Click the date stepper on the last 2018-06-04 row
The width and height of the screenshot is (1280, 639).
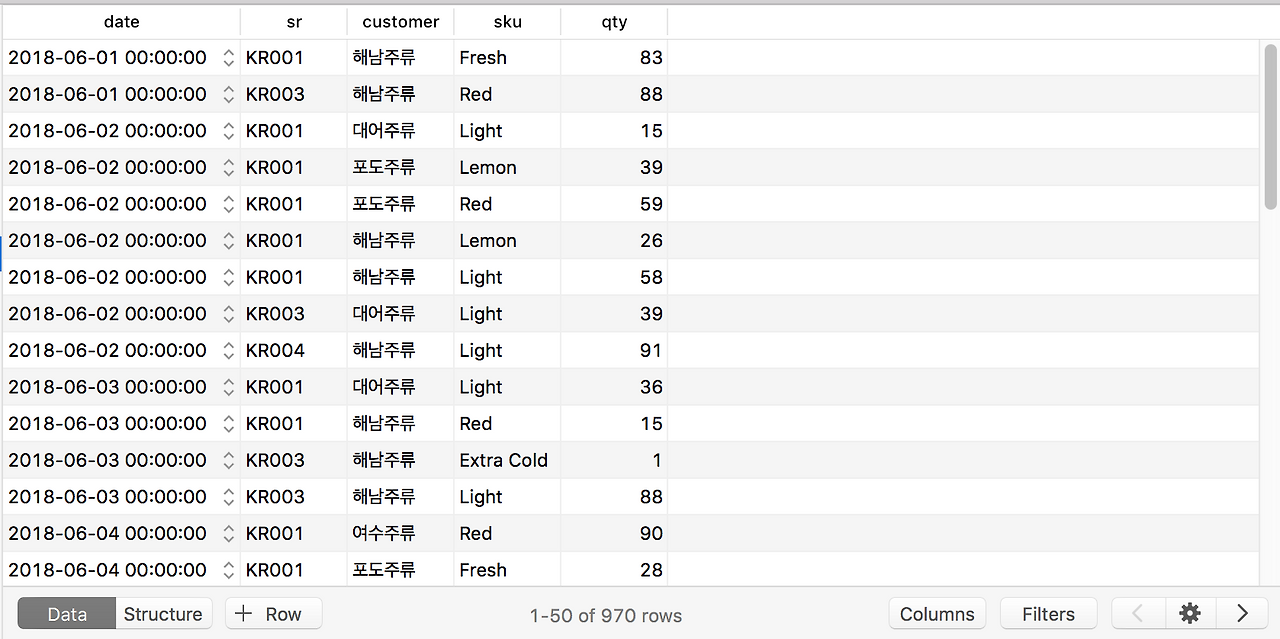[228, 569]
